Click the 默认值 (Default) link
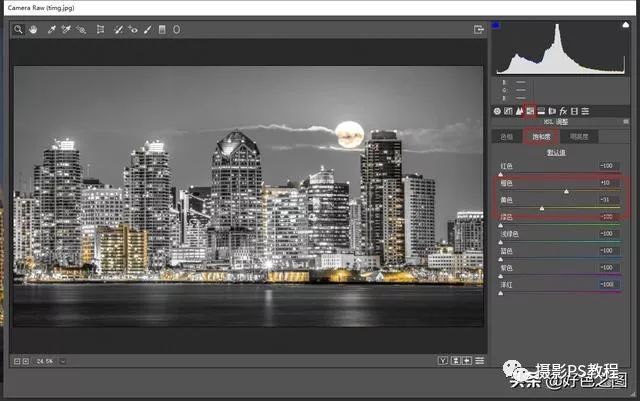640x401 pixels. (x=554, y=152)
